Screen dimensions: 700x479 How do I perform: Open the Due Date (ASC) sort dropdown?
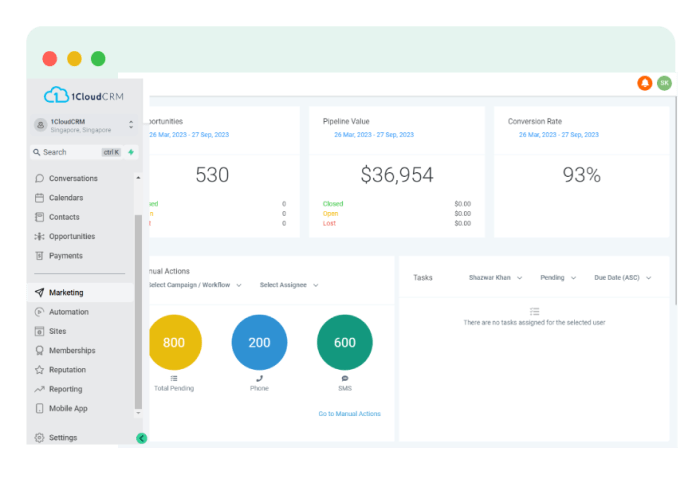(622, 278)
